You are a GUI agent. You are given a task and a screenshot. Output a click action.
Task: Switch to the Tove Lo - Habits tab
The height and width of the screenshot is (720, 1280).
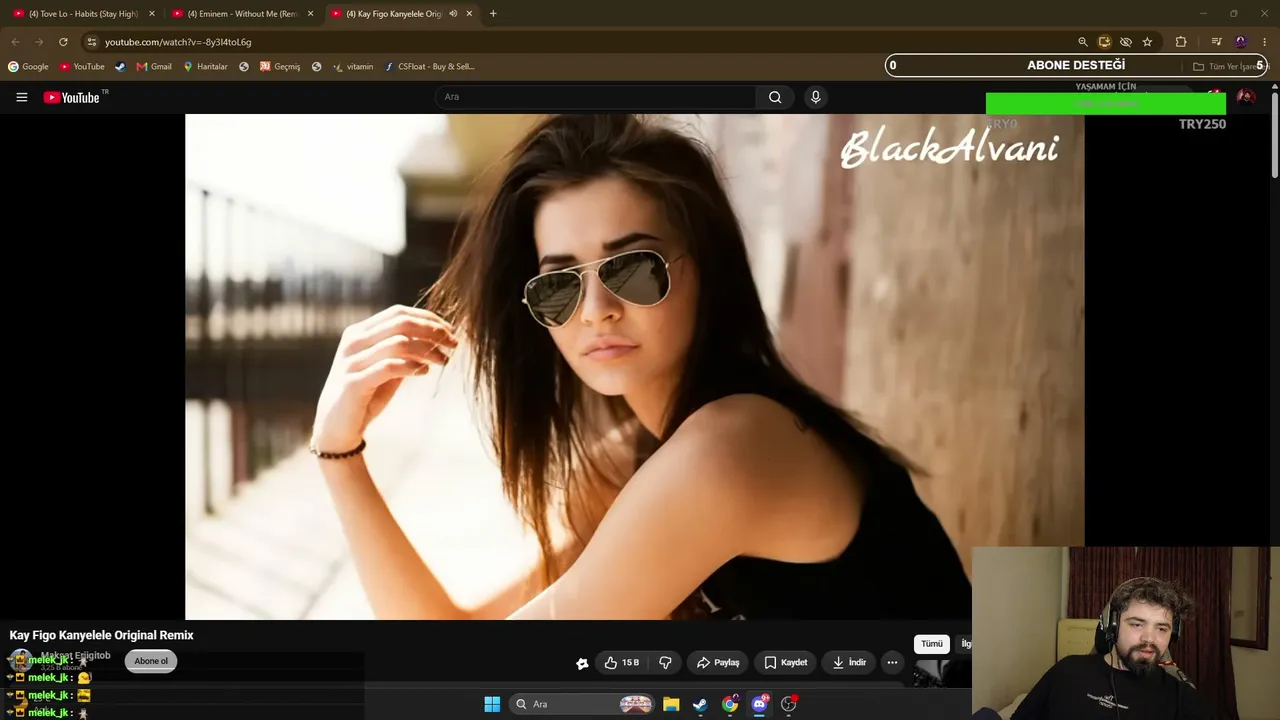tap(83, 14)
